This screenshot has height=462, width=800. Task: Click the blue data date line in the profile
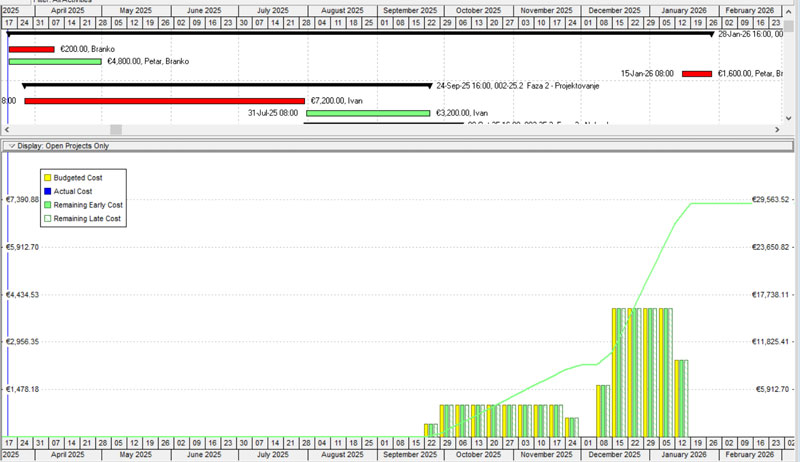click(x=8, y=294)
